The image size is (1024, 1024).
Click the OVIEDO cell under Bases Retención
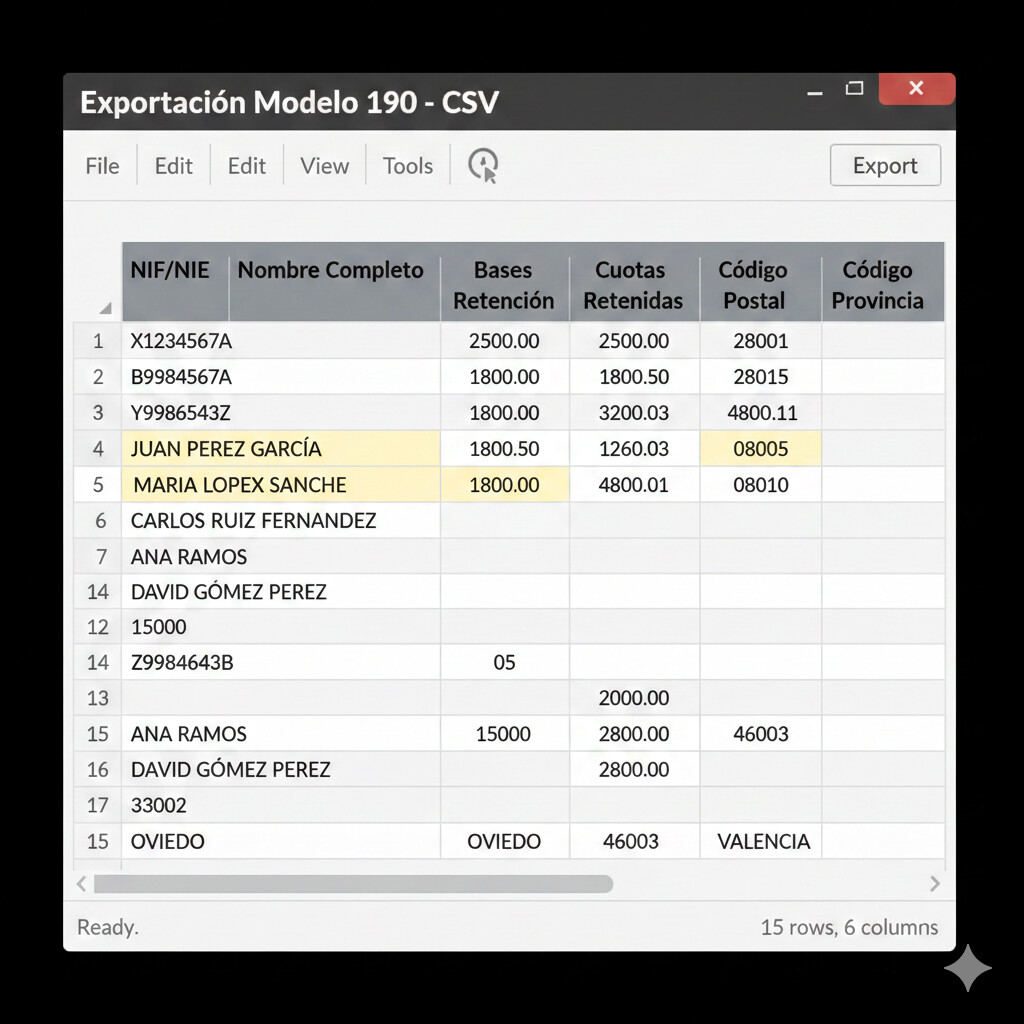coord(504,841)
